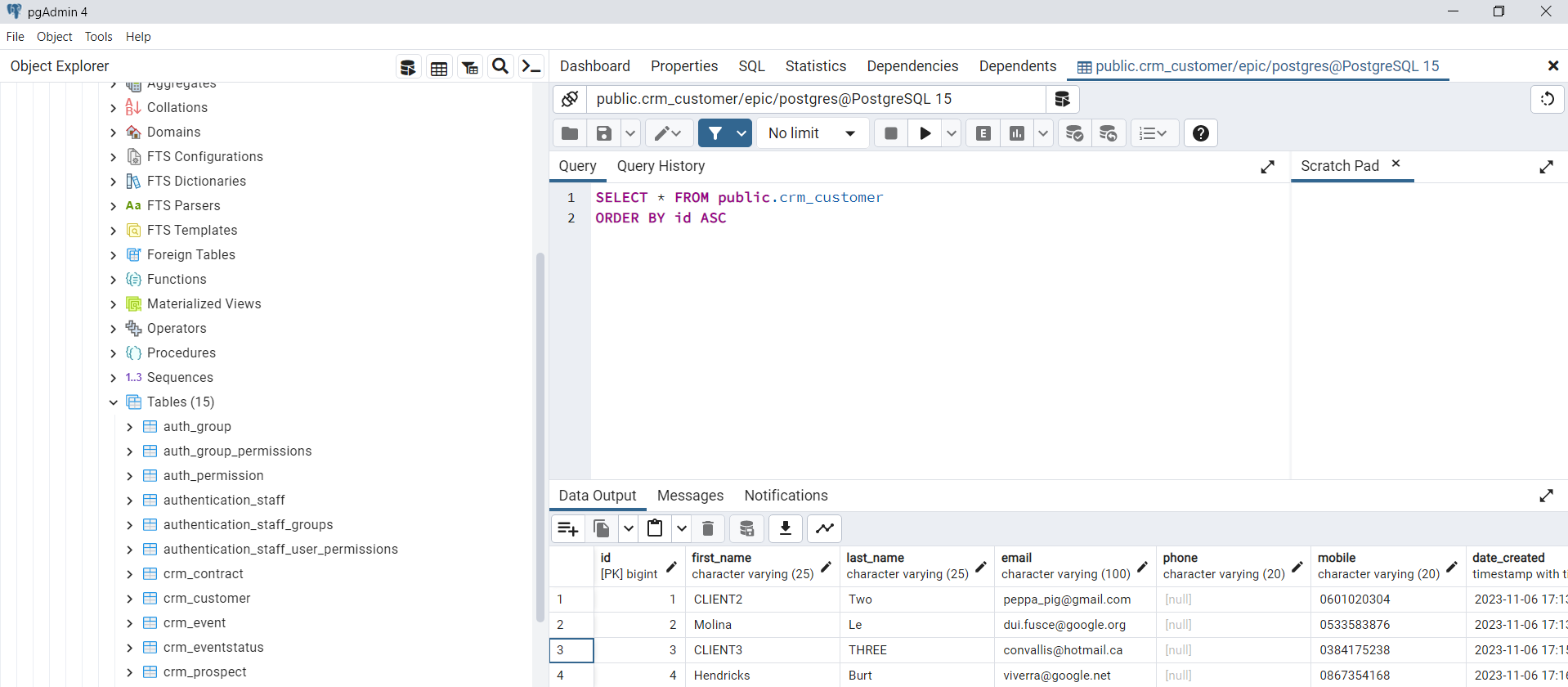Open the Tools menu

pyautogui.click(x=99, y=37)
